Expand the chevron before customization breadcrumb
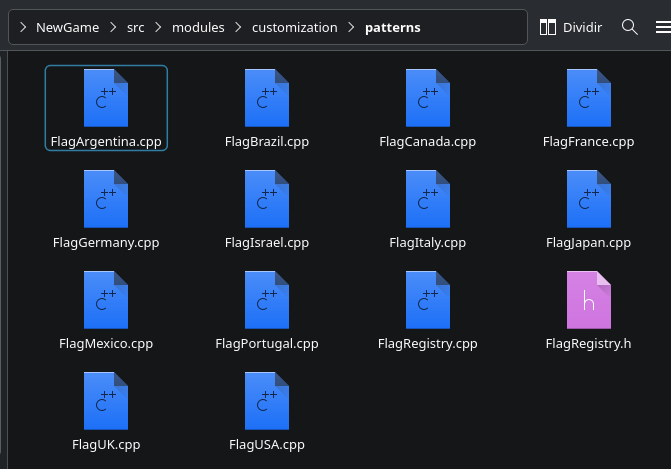The width and height of the screenshot is (671, 469). coord(239,27)
